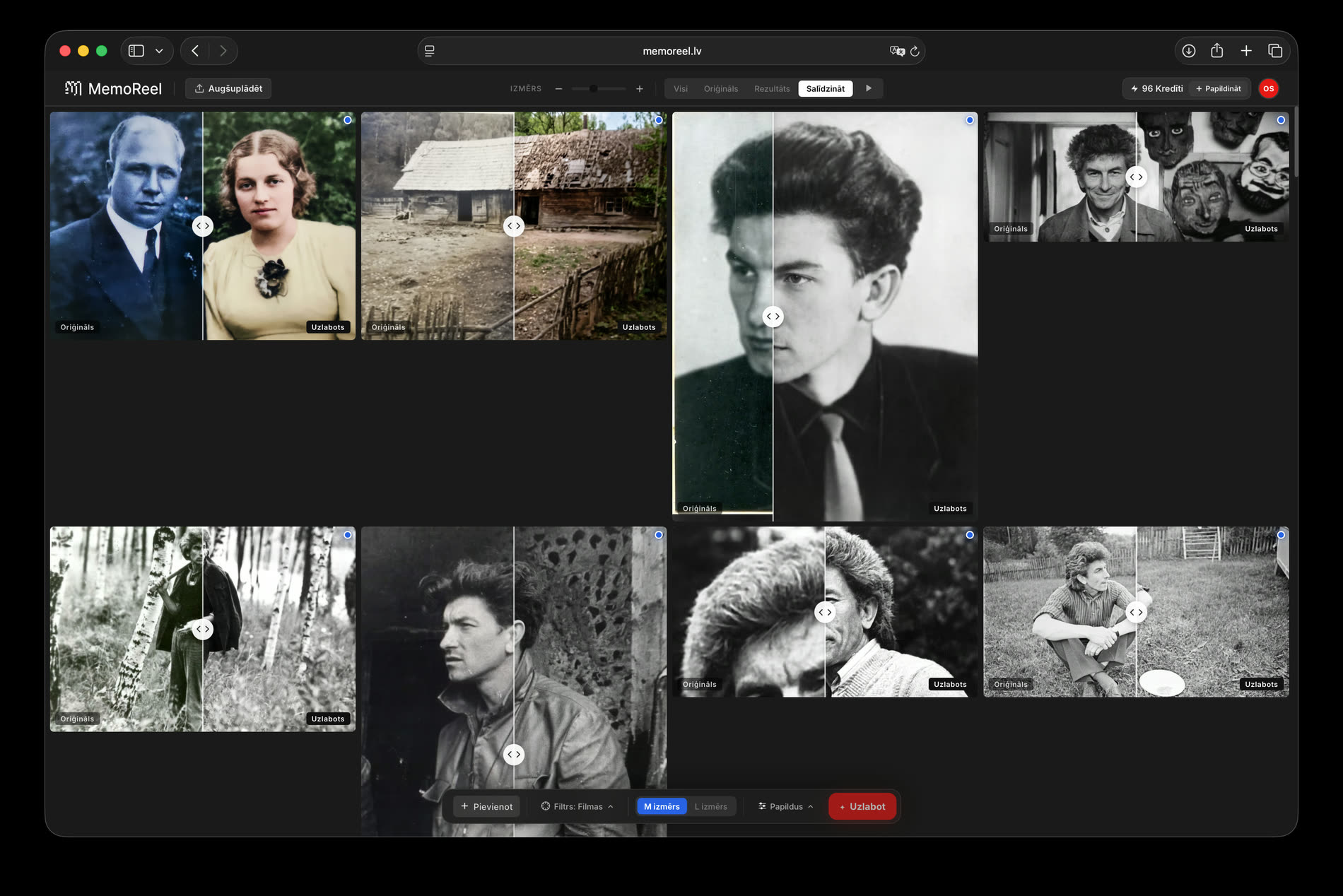Screen dimensions: 1343x896
Task: Click the Augšuplādēt upload button
Action: (228, 88)
